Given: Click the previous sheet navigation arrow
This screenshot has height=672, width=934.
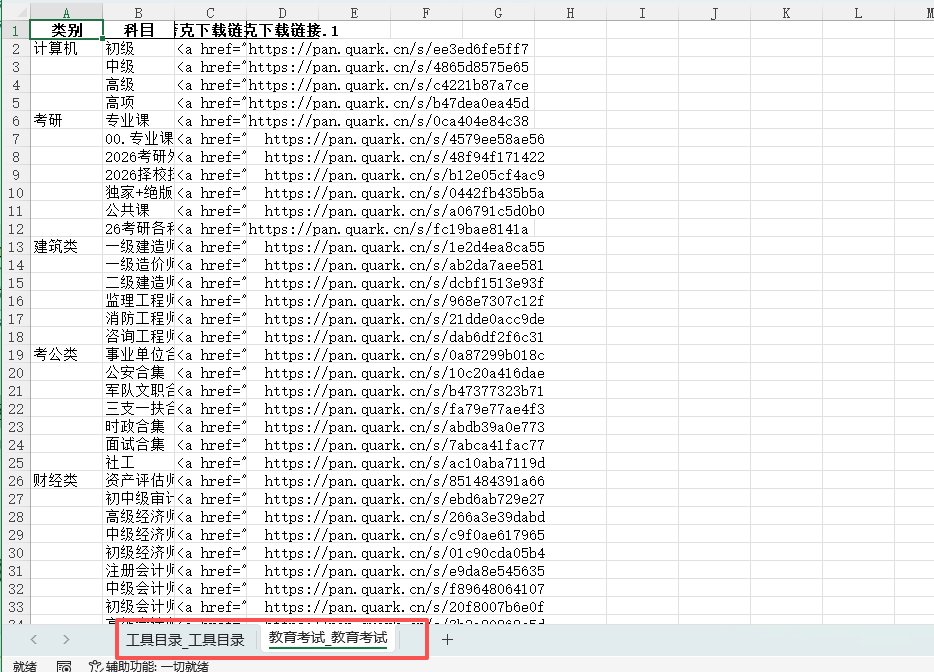Looking at the screenshot, I should click(x=33, y=639).
